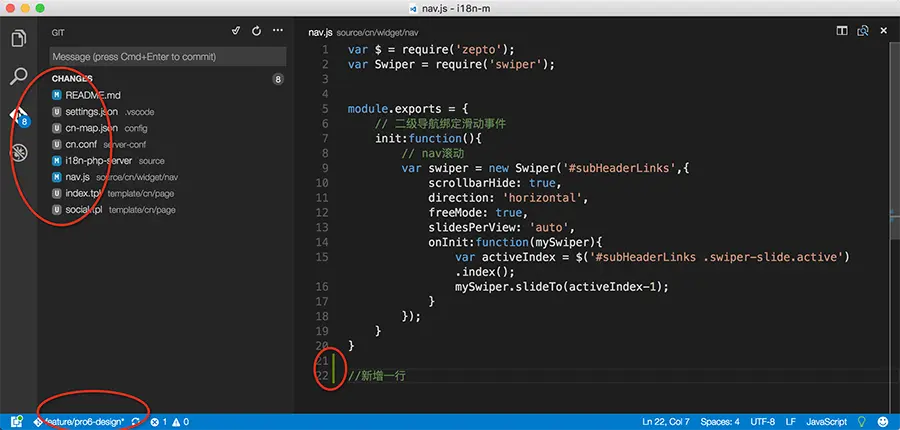Open warnings count in the status bar
Viewport: 900px width, 430px height.
point(180,422)
